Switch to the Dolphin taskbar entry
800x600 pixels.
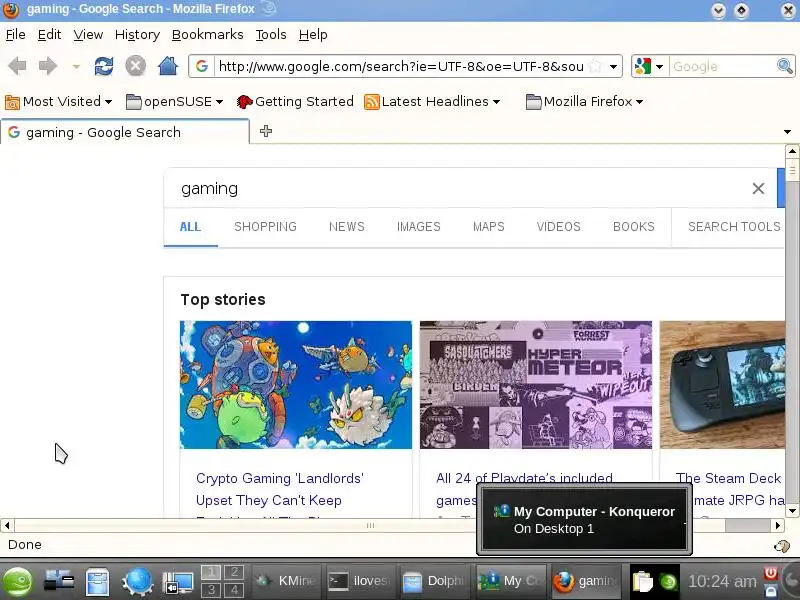[x=433, y=581]
